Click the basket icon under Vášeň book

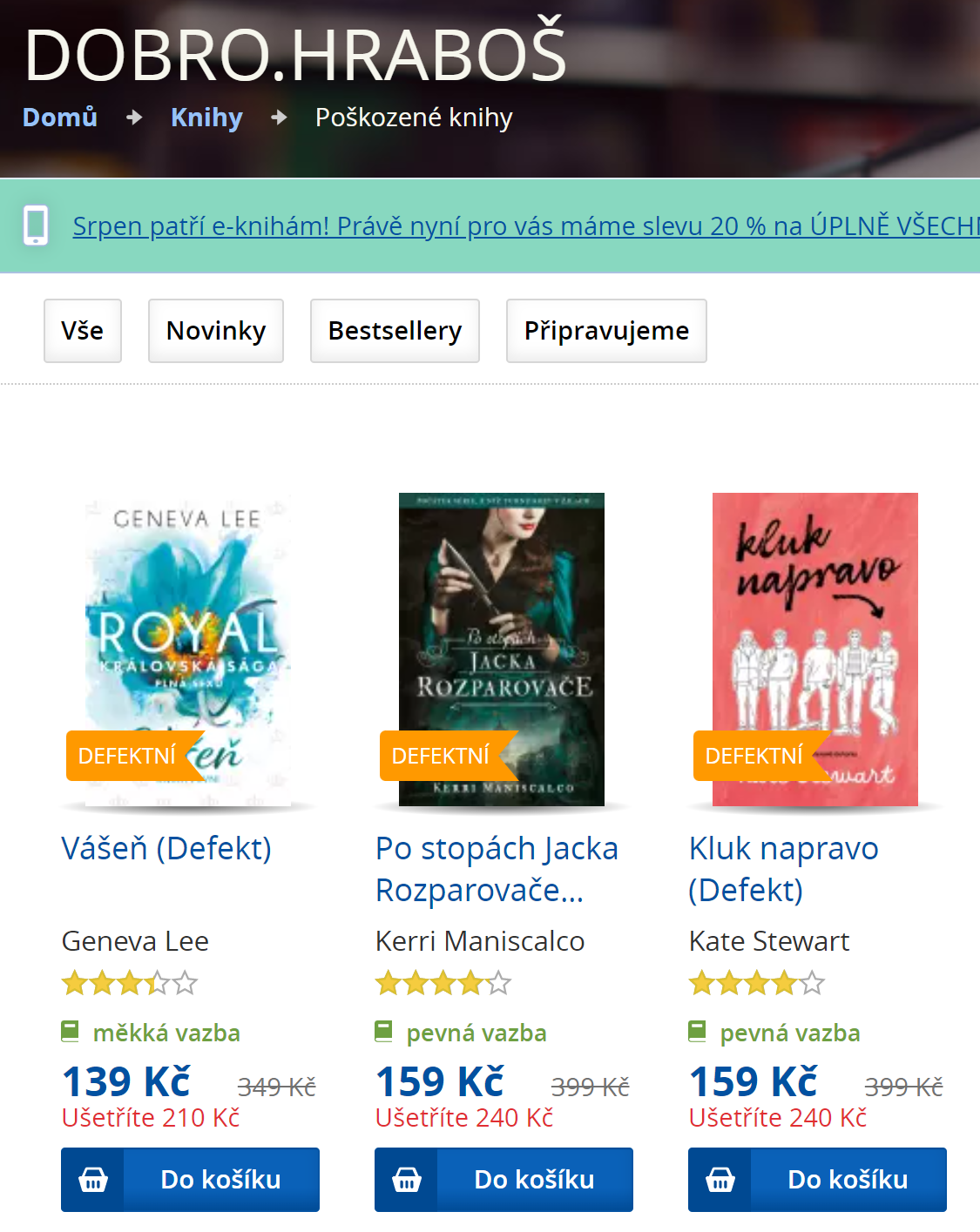pos(93,1180)
